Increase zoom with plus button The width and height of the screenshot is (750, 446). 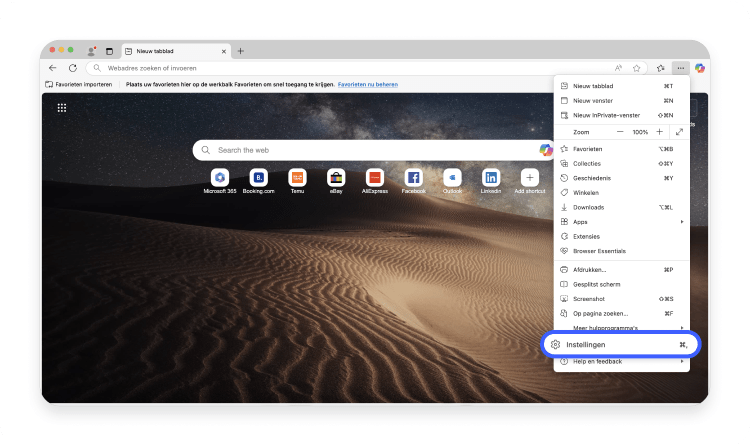660,132
